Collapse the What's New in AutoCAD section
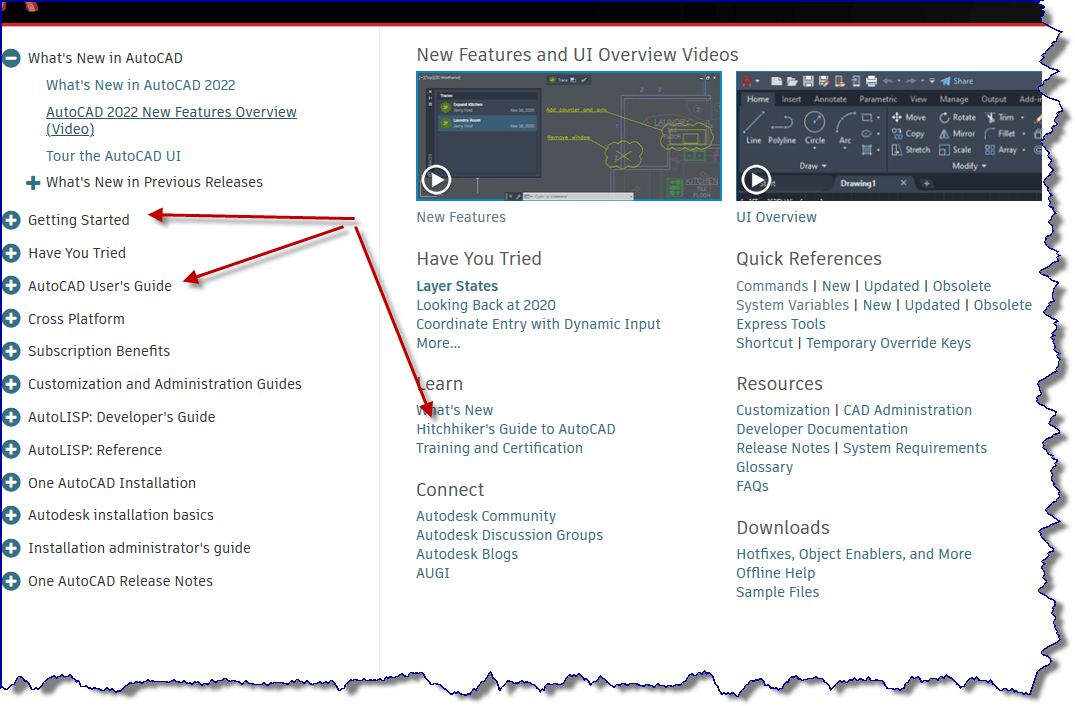The width and height of the screenshot is (1075, 706). [11, 58]
